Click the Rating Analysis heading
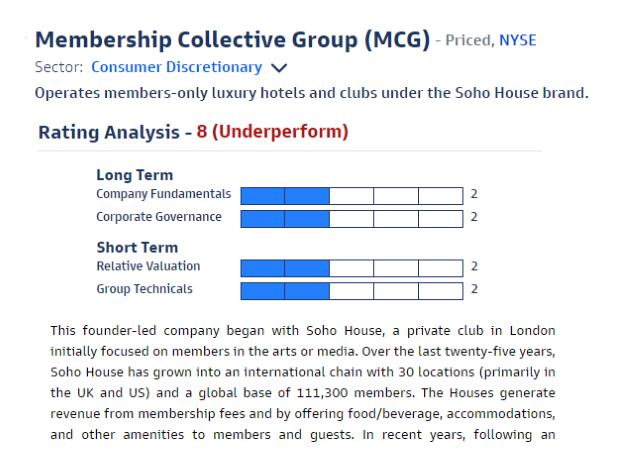This screenshot has height=450, width=636. pos(109,132)
